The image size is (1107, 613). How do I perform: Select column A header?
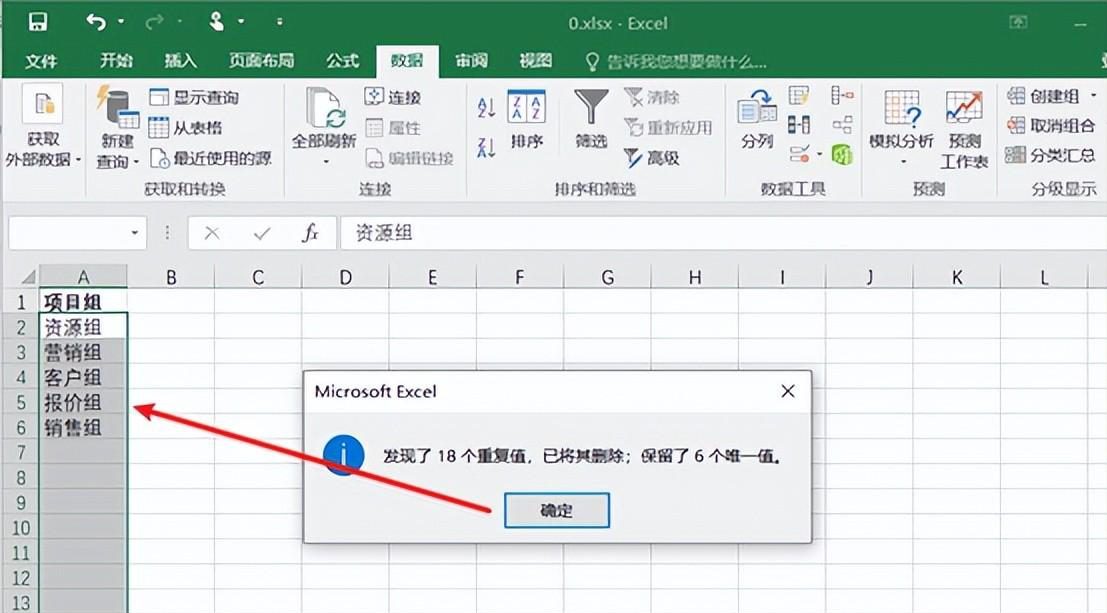click(x=83, y=277)
